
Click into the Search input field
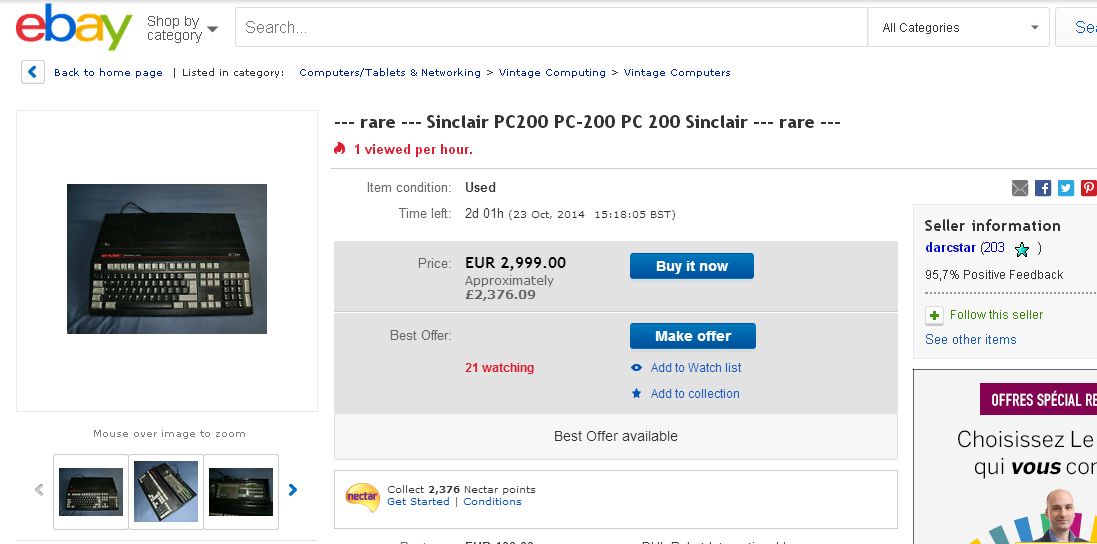pyautogui.click(x=550, y=28)
